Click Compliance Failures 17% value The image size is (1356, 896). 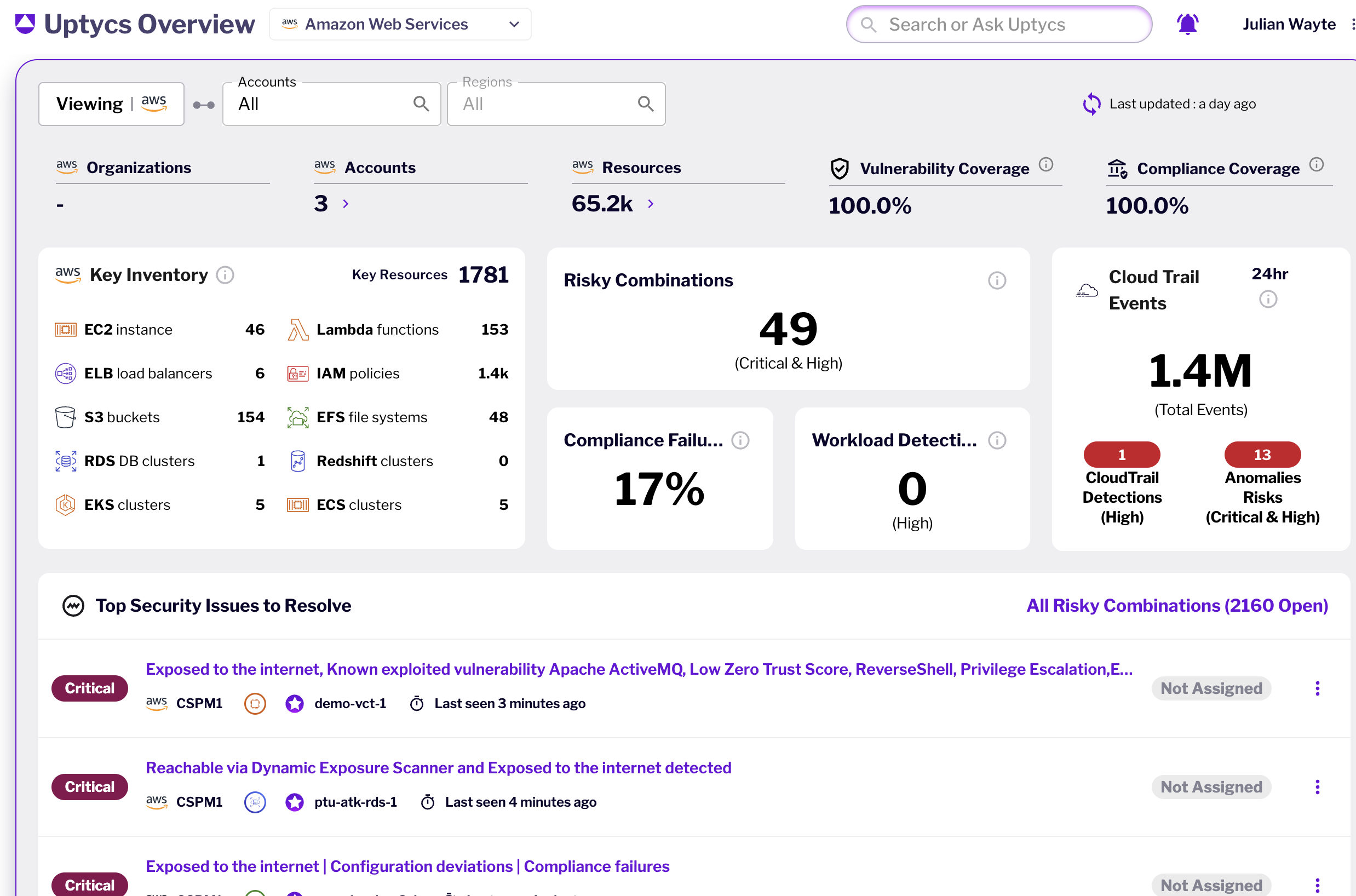pyautogui.click(x=659, y=489)
